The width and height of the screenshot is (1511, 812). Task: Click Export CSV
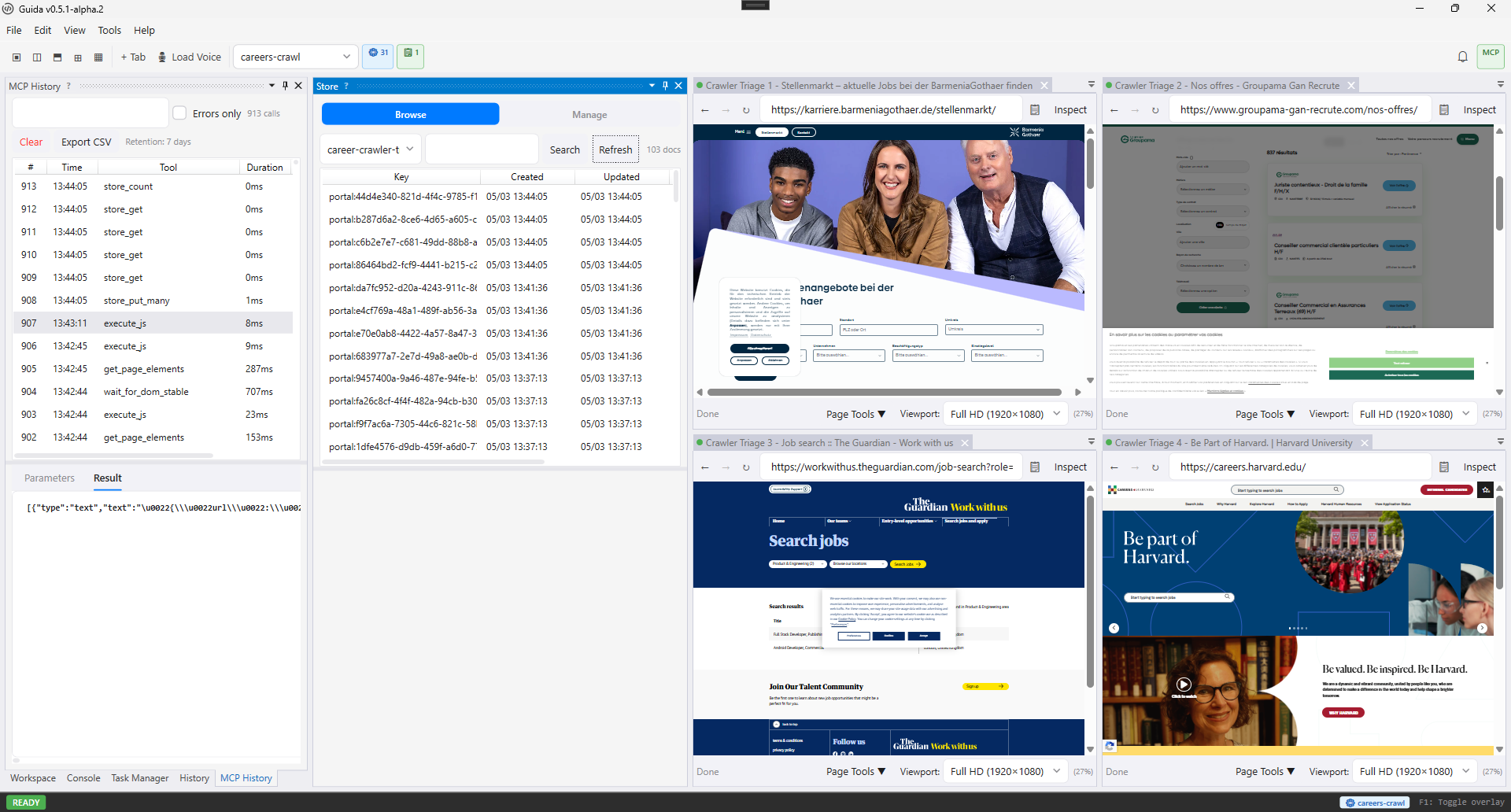[x=87, y=142]
